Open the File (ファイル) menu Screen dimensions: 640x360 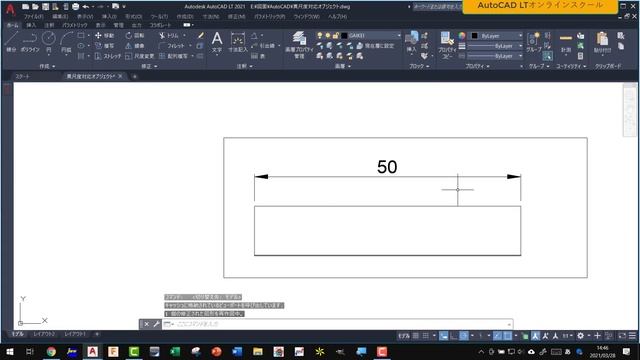tap(33, 17)
